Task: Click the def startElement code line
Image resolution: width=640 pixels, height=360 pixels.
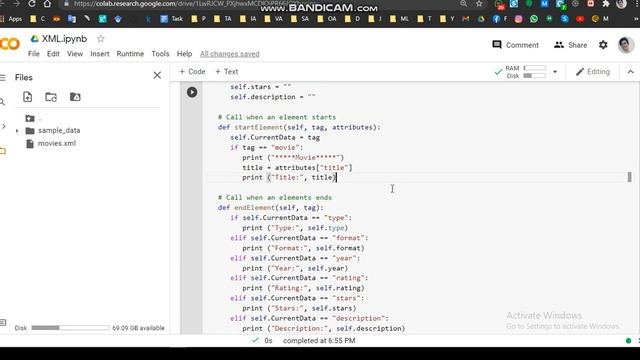Action: (299, 127)
